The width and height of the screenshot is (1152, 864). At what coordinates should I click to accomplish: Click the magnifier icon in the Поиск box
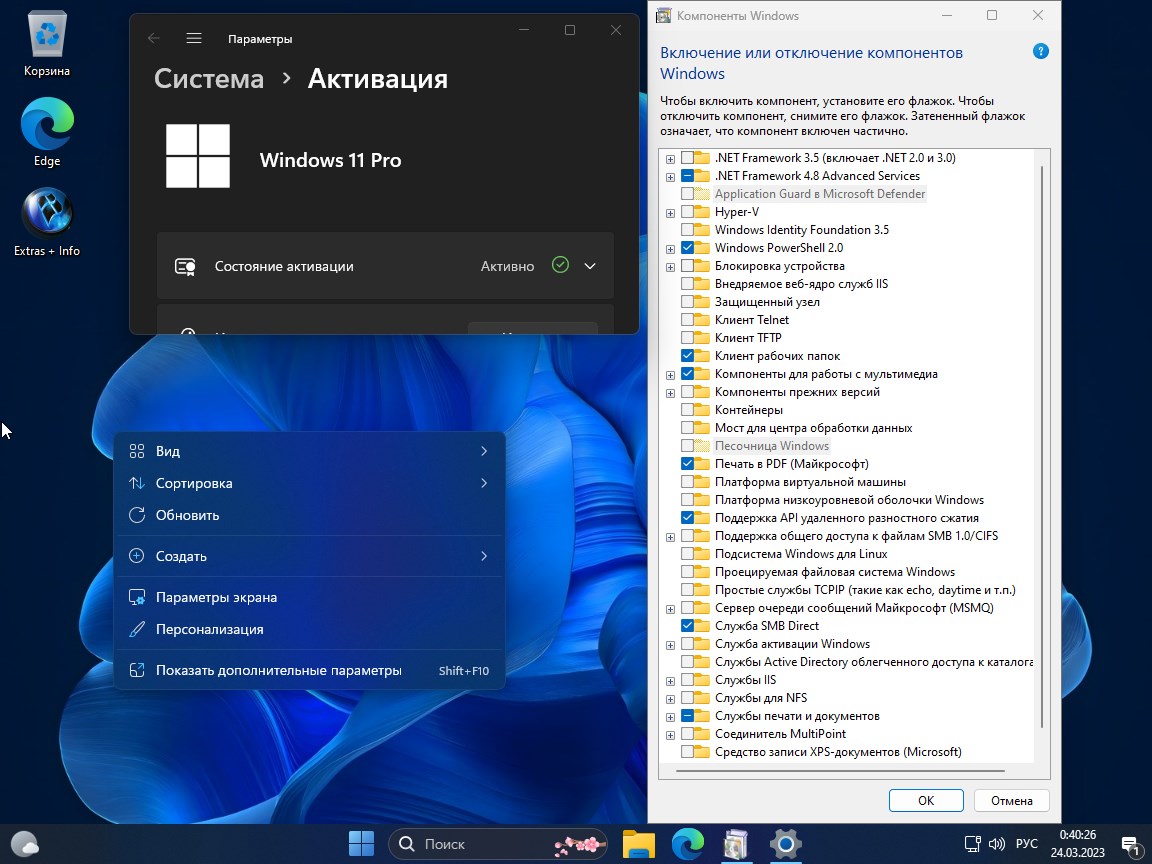pyautogui.click(x=406, y=844)
